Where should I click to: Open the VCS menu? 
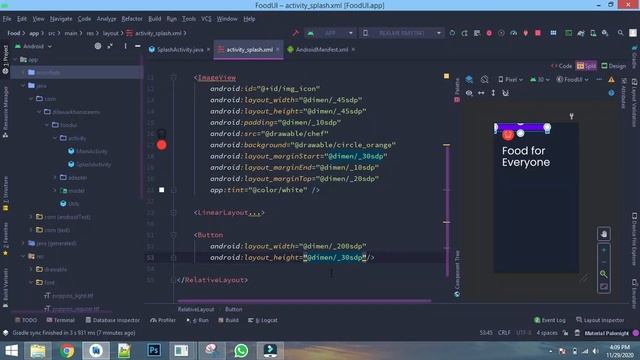[206, 19]
